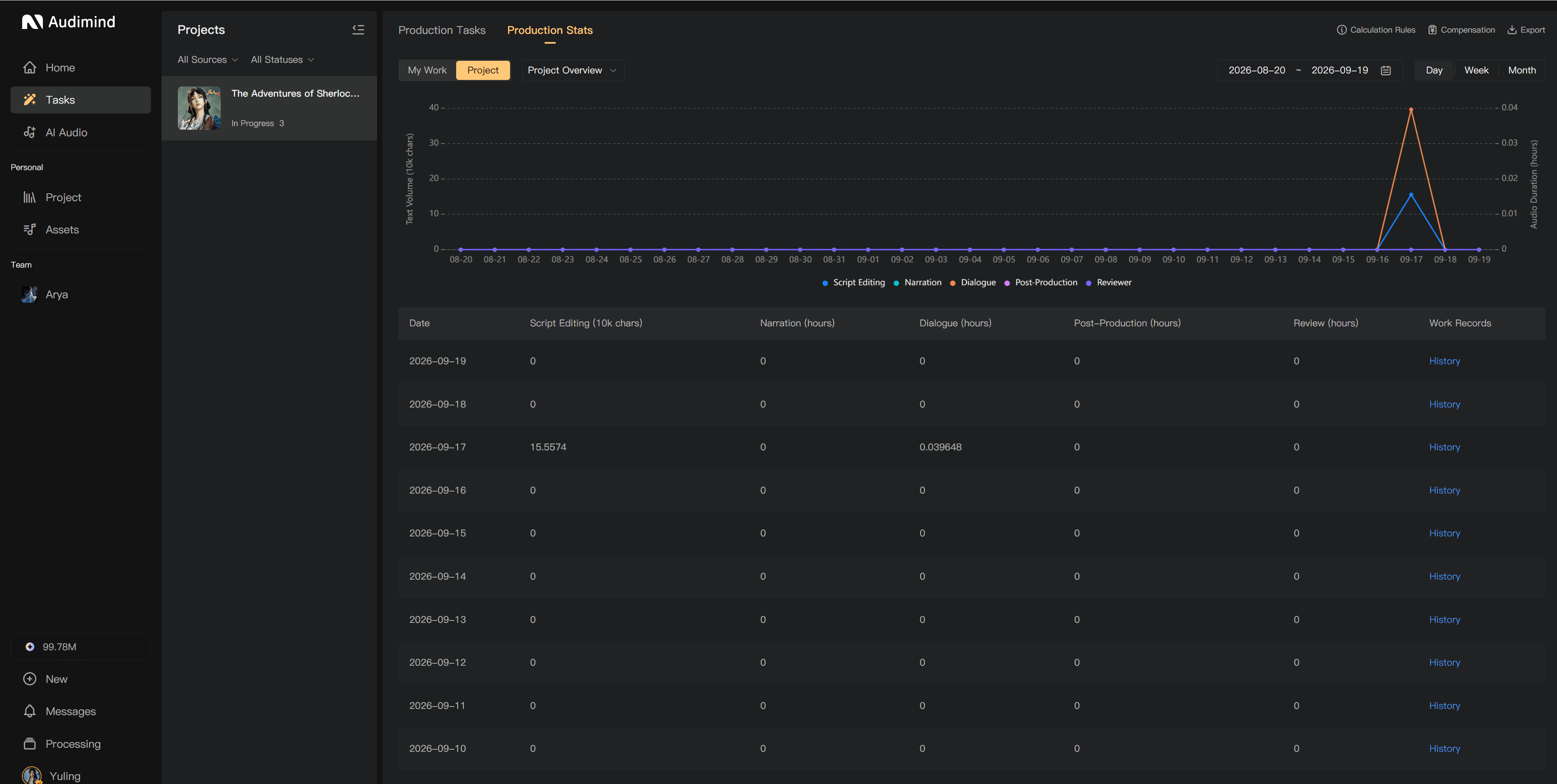Image resolution: width=1557 pixels, height=784 pixels.
Task: Click the Dialogue peak point on 09-17
Action: pos(1411,109)
